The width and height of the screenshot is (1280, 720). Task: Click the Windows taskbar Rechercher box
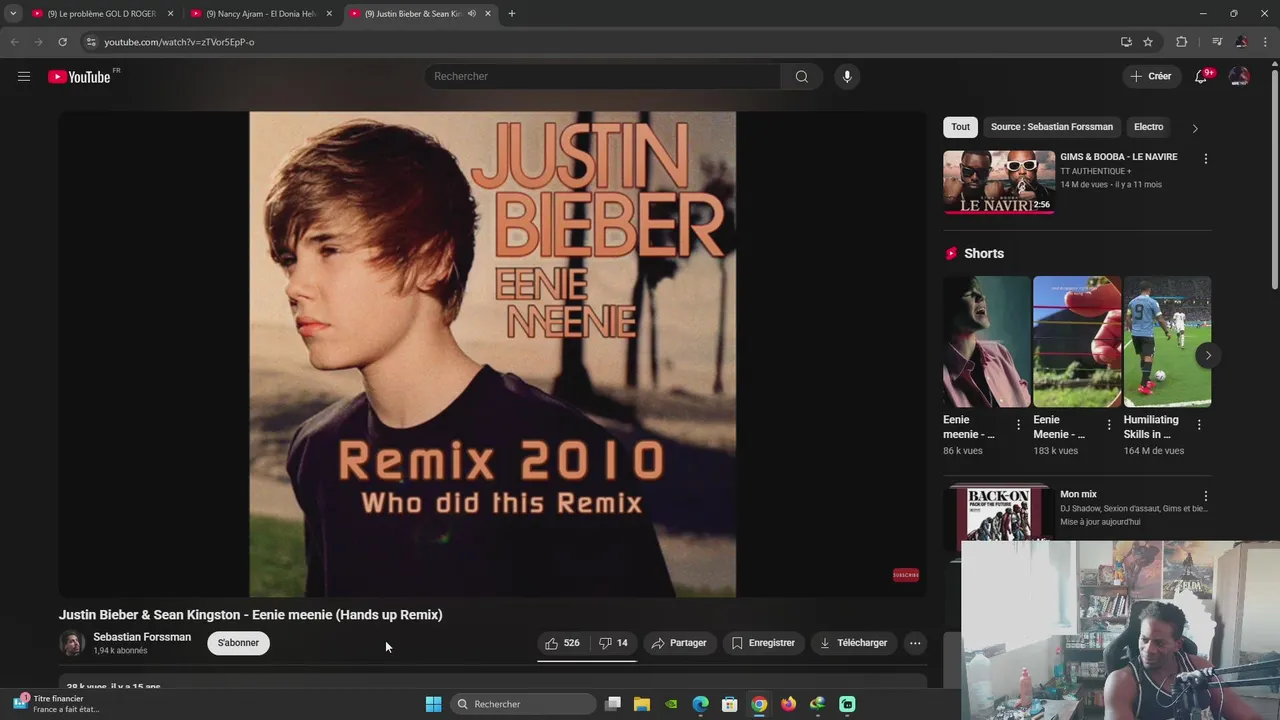pyautogui.click(x=523, y=704)
